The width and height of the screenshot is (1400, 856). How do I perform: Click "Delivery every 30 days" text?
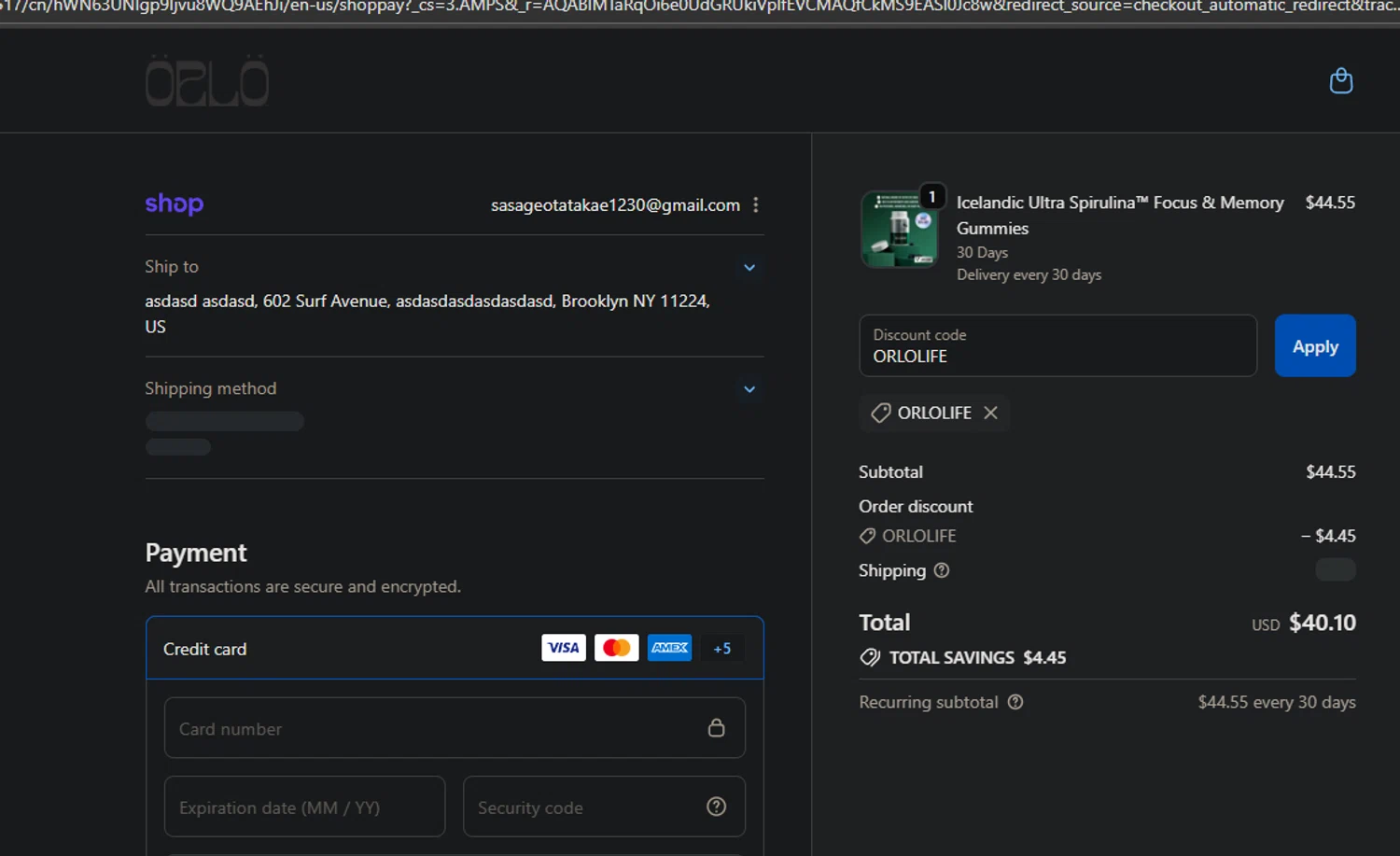click(x=1029, y=274)
